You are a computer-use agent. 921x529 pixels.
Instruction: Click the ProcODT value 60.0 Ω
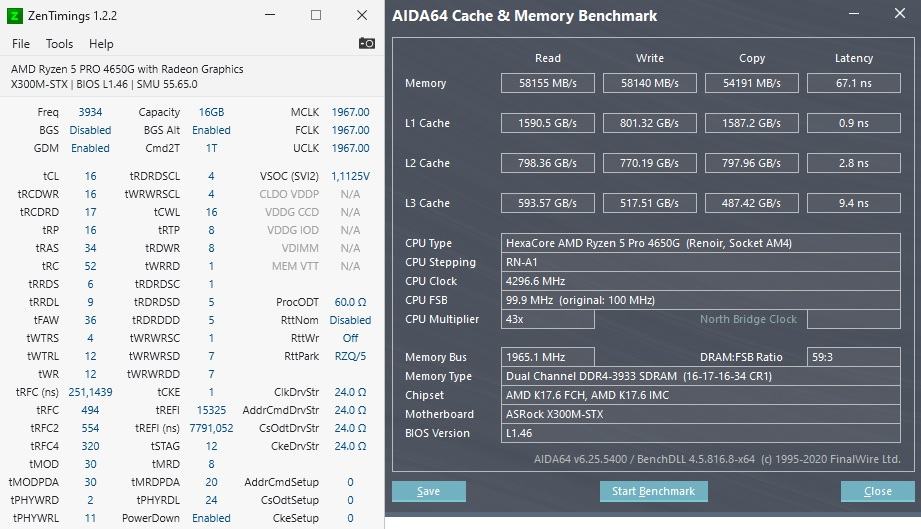350,302
